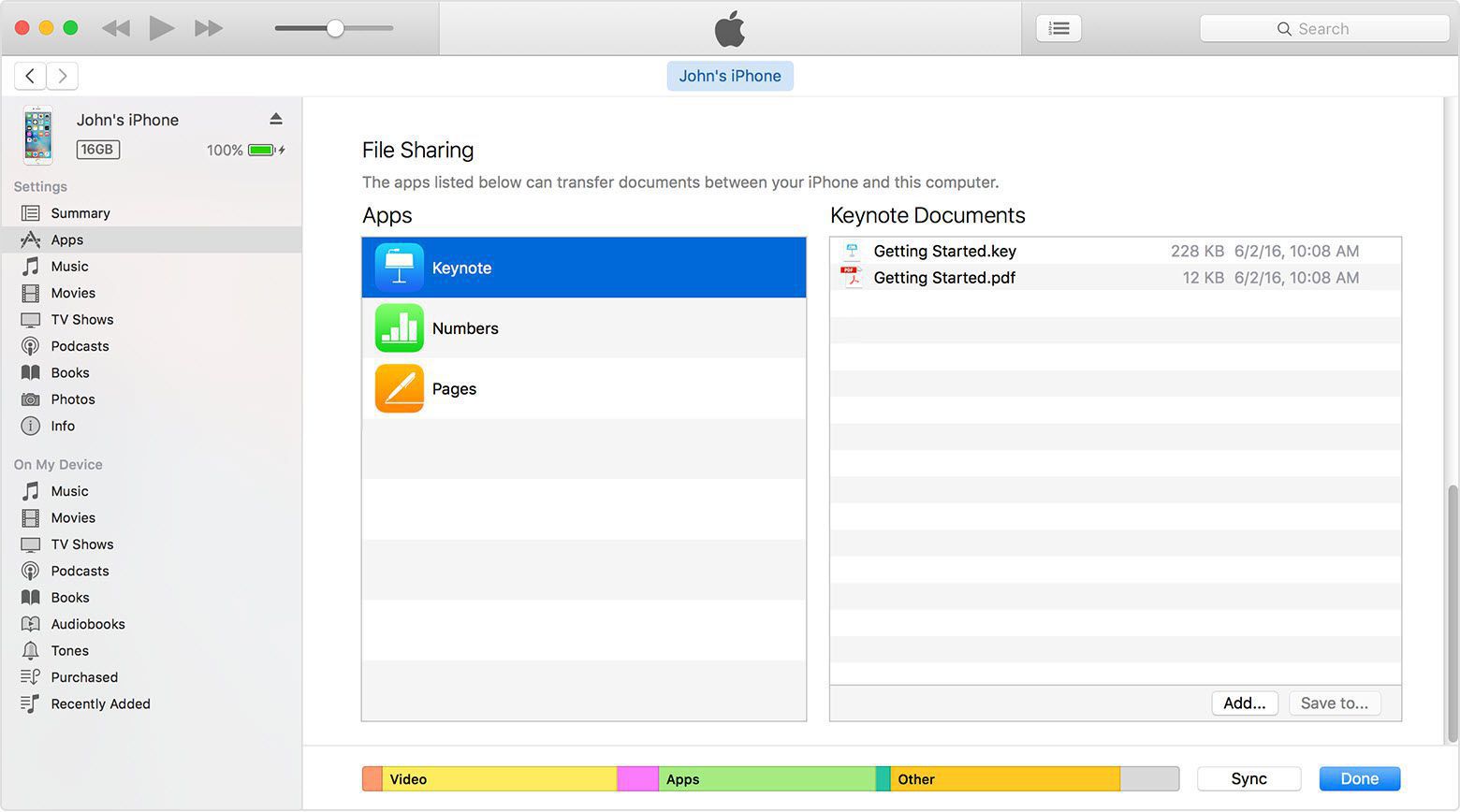Open Music under Settings

click(x=152, y=267)
